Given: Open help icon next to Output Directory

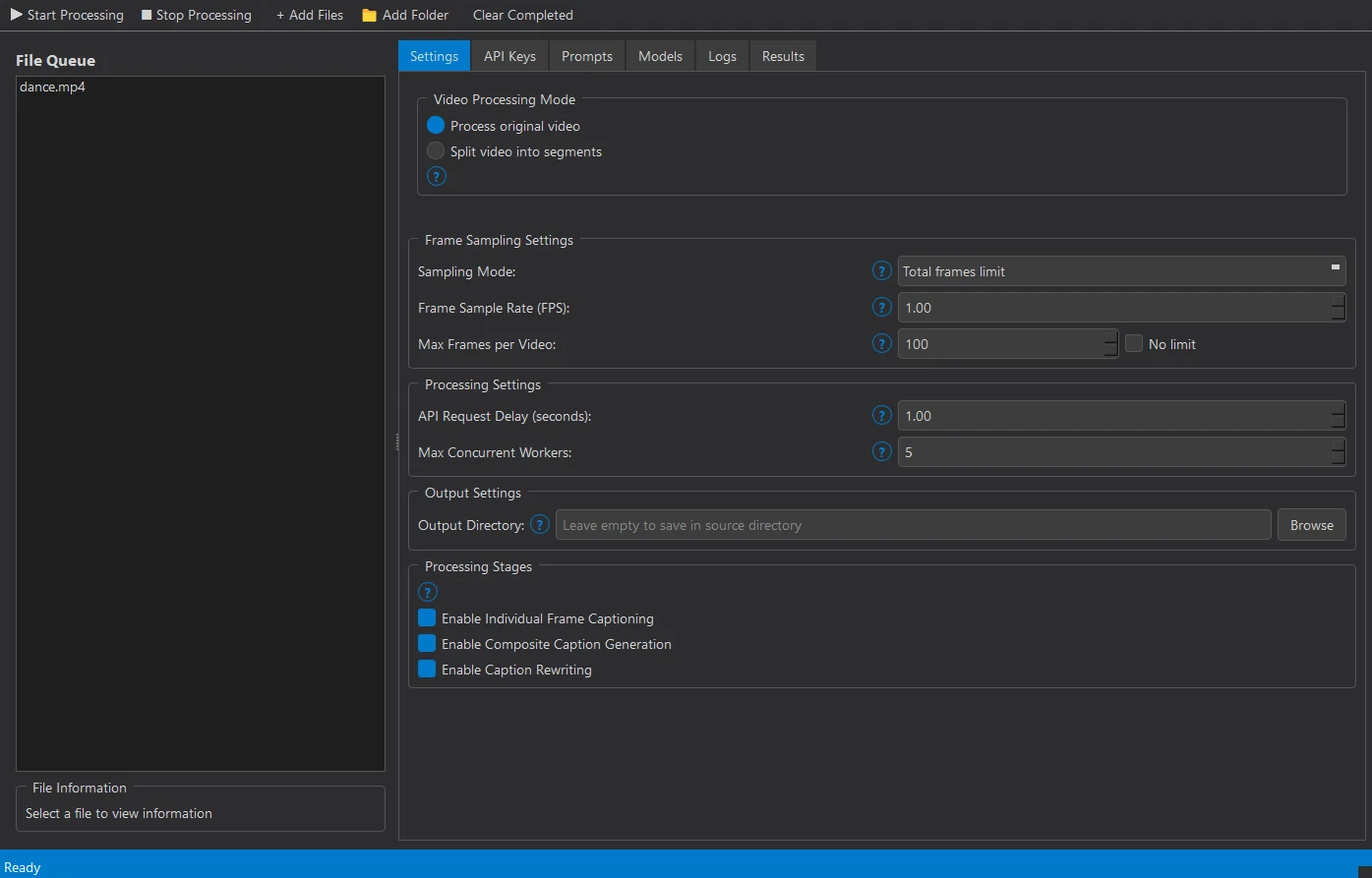Looking at the screenshot, I should [x=540, y=524].
